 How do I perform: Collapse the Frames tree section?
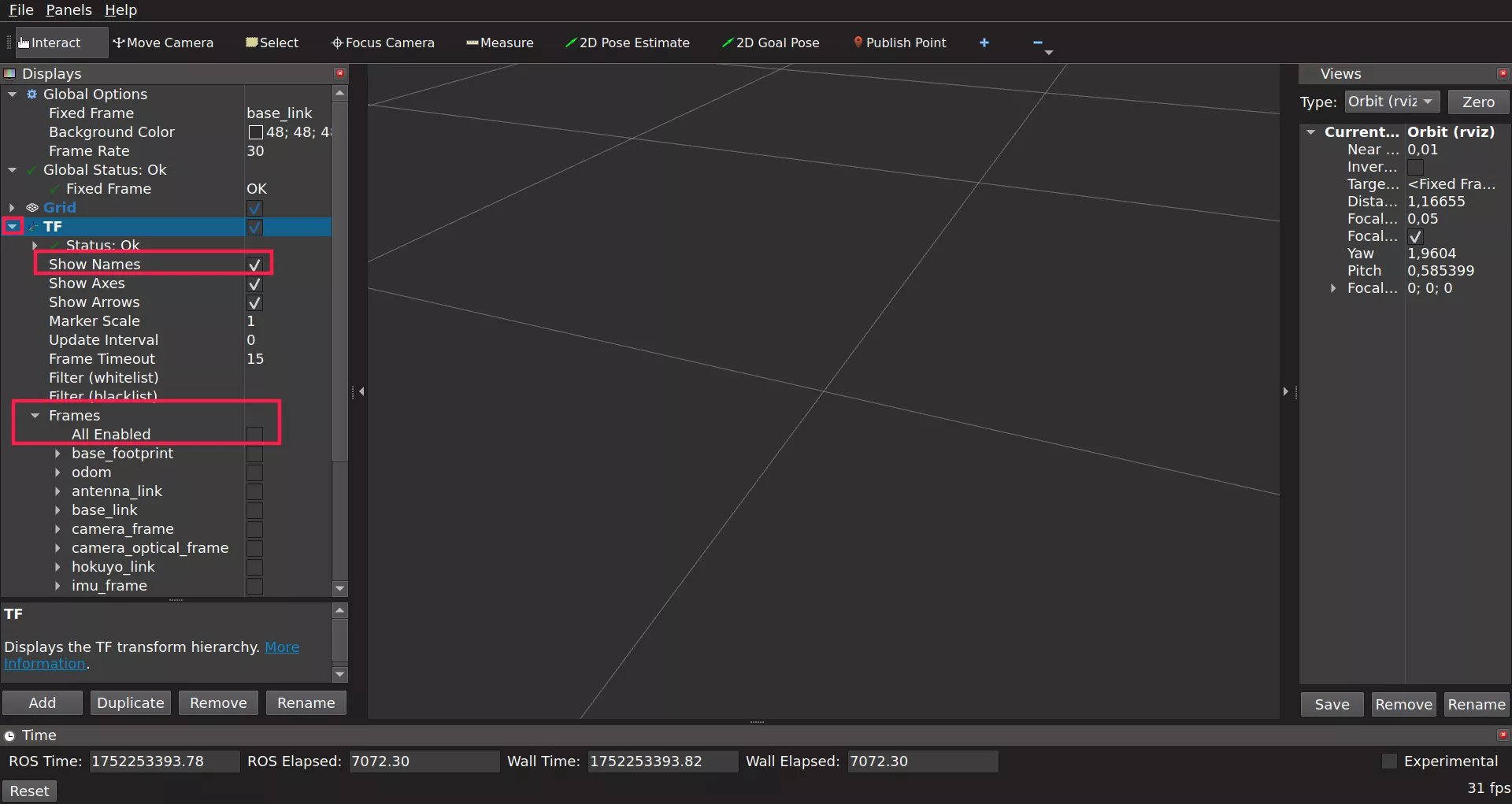point(35,416)
